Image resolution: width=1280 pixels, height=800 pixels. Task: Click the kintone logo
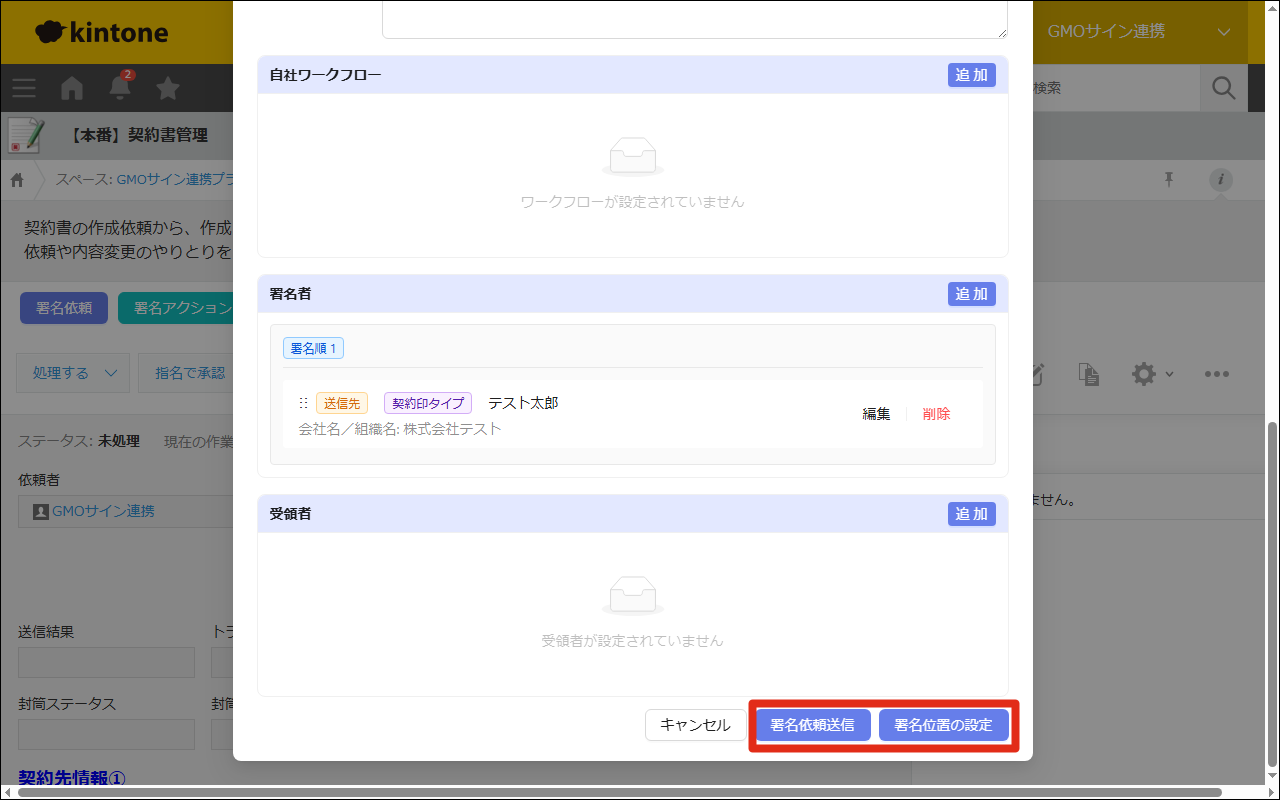pos(101,32)
